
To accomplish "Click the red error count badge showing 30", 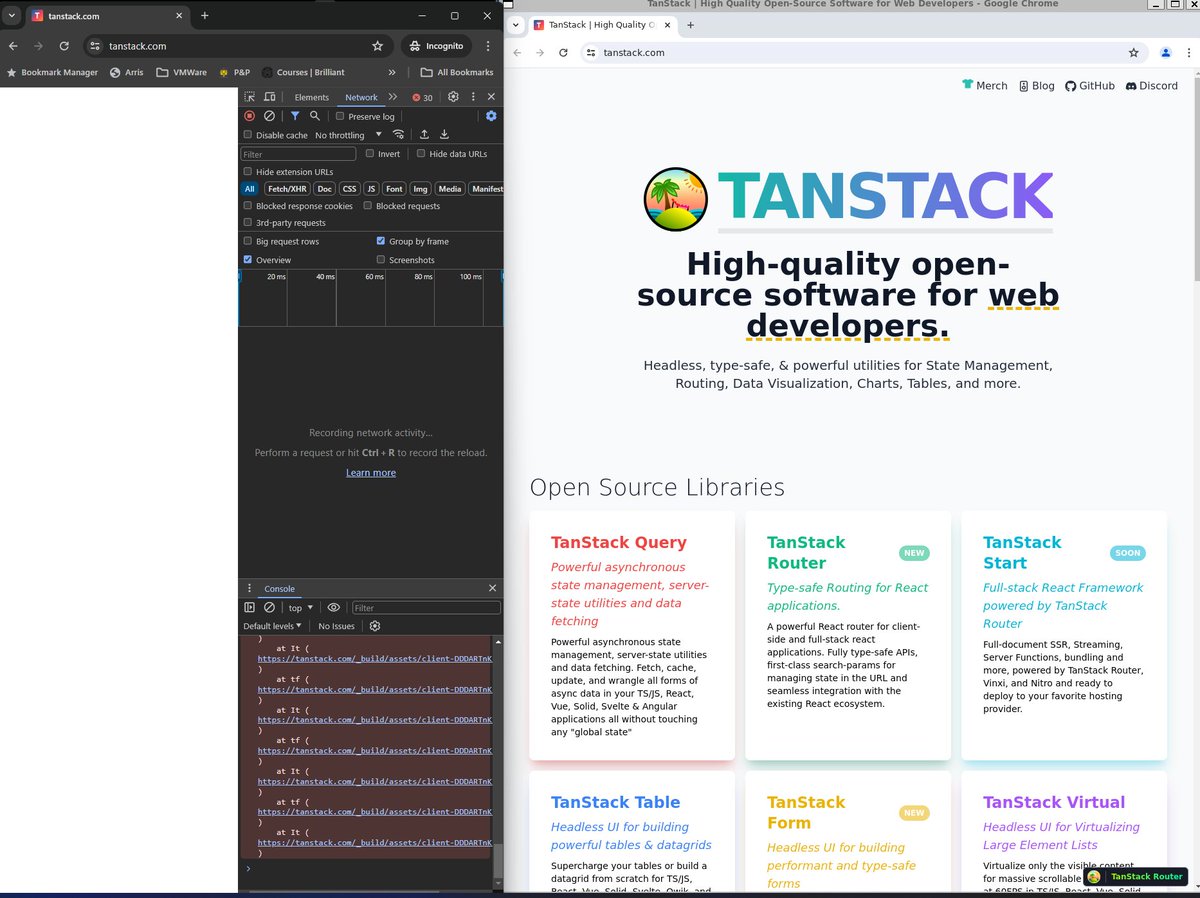I will pos(422,97).
